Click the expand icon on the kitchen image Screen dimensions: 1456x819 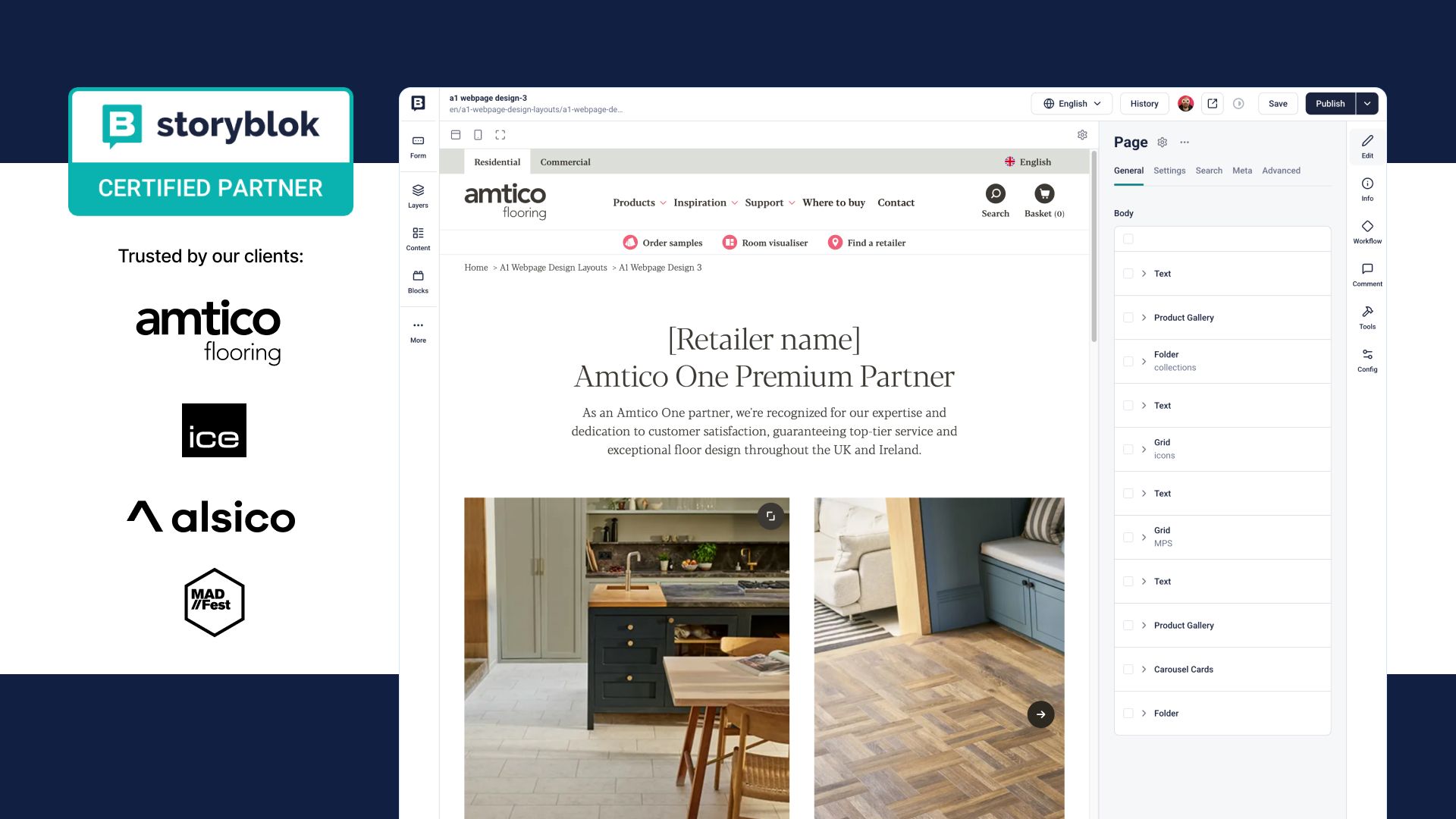click(x=770, y=516)
